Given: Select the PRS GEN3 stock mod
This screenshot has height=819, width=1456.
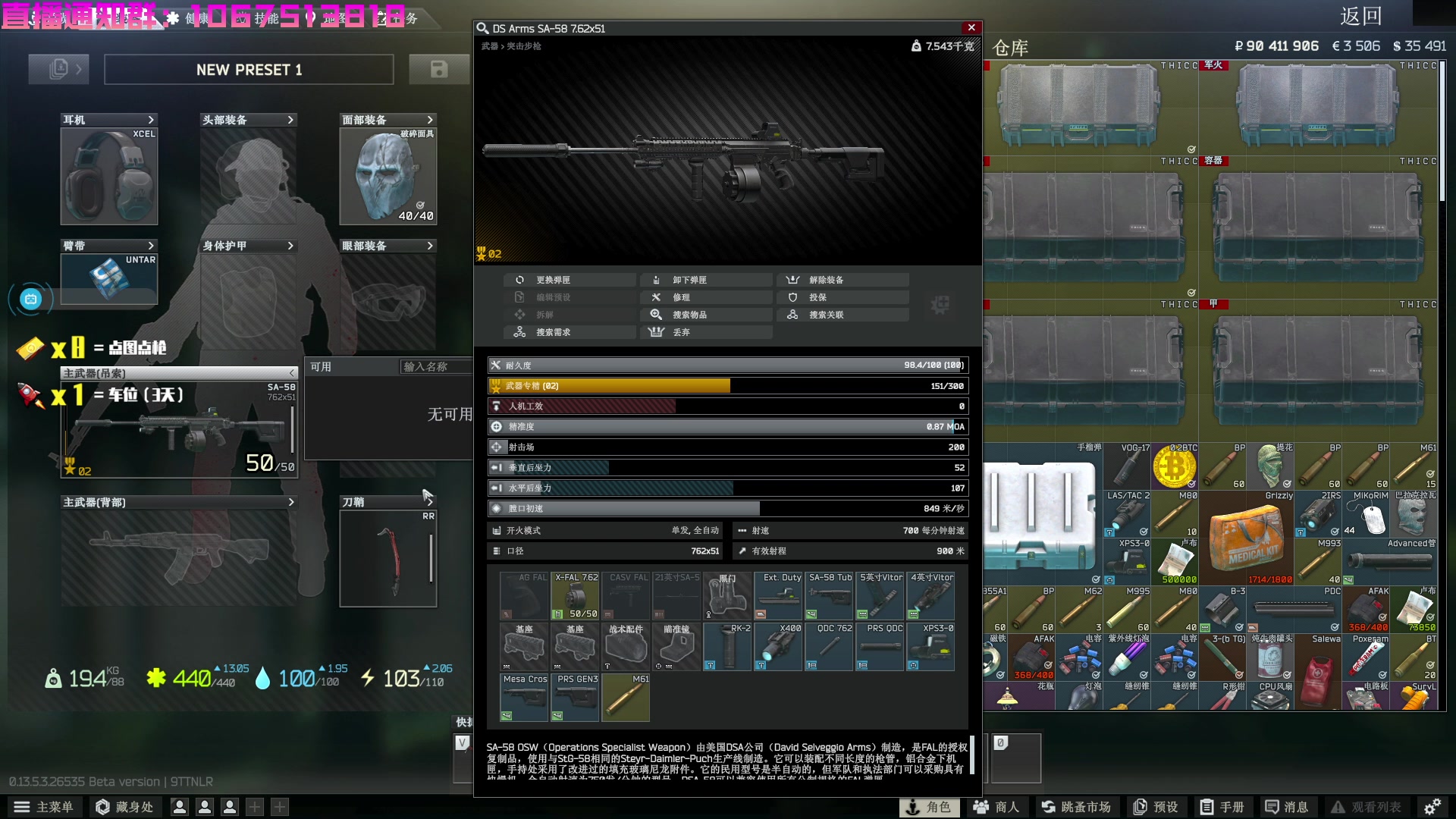Looking at the screenshot, I should click(x=576, y=697).
